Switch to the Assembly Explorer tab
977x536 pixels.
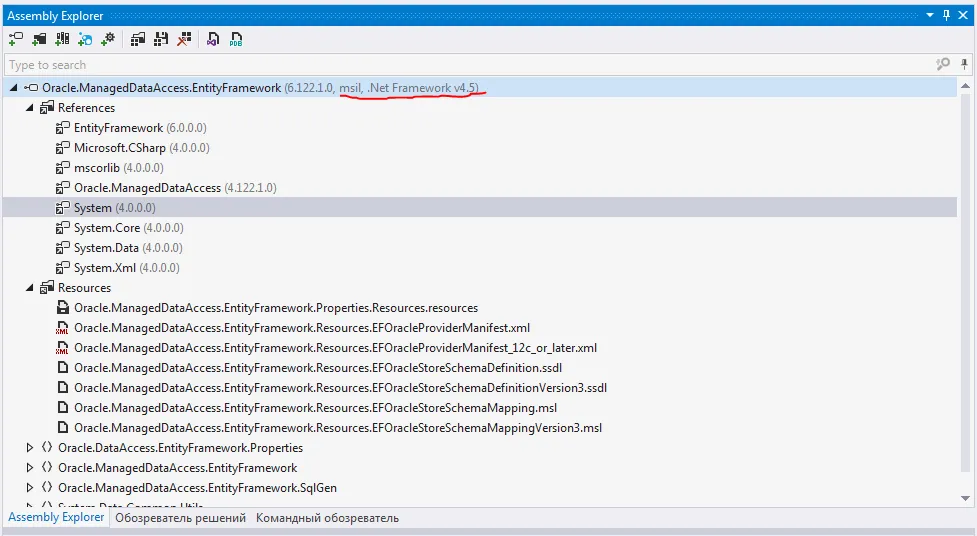click(x=56, y=517)
